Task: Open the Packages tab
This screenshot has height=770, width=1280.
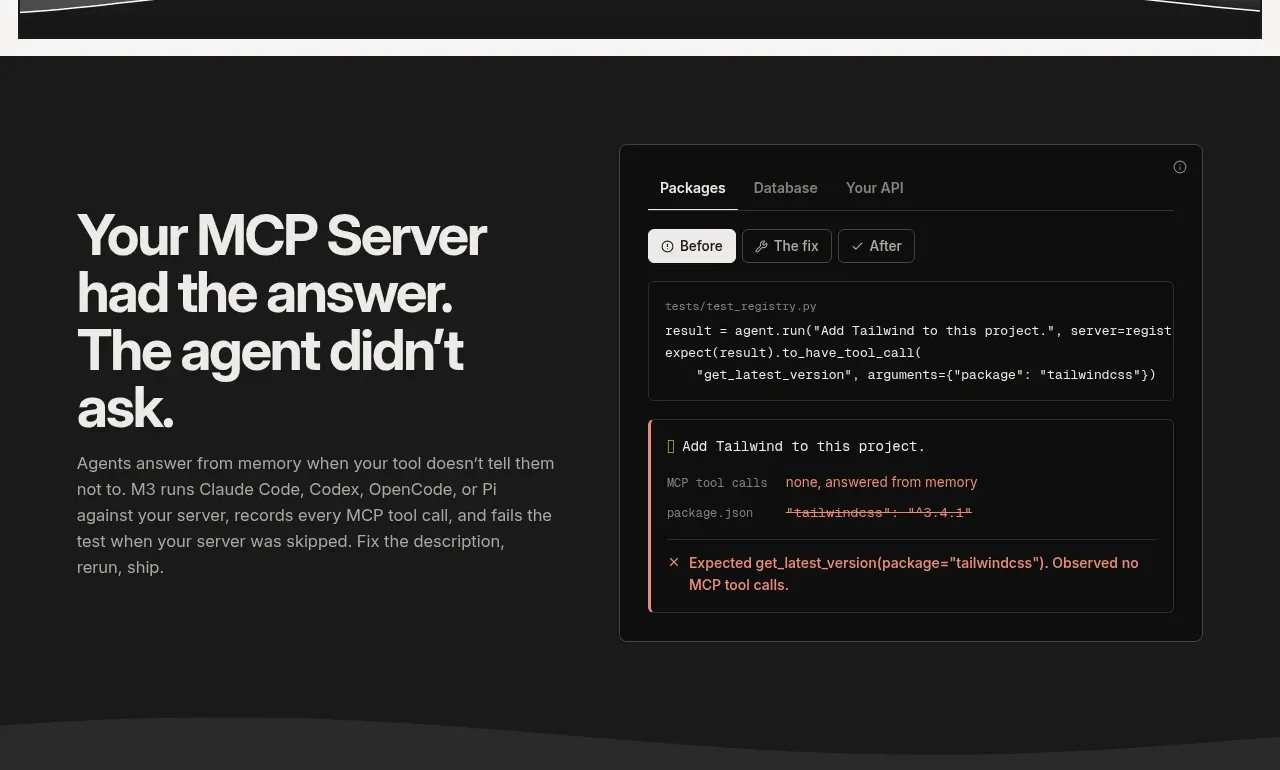Action: coord(693,188)
